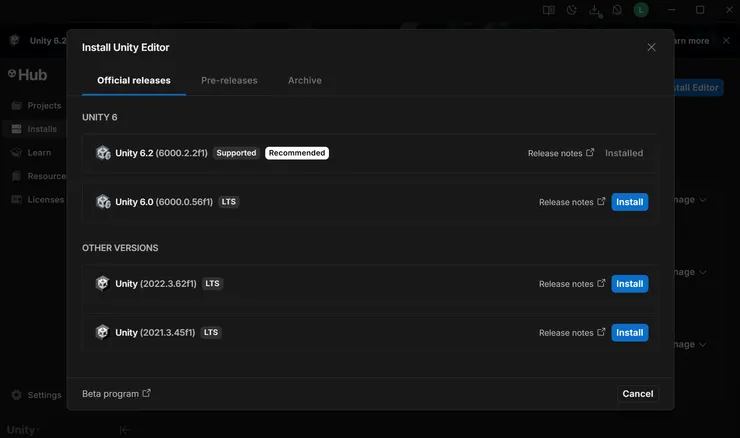The image size is (740, 438).
Task: Open Hub Settings in the sidebar
Action: coord(36,395)
